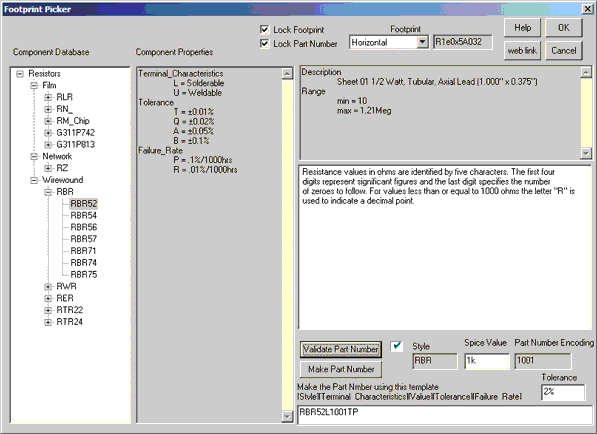Toggle the checkbox beside Validate Part Number
This screenshot has width=597, height=434.
click(396, 346)
